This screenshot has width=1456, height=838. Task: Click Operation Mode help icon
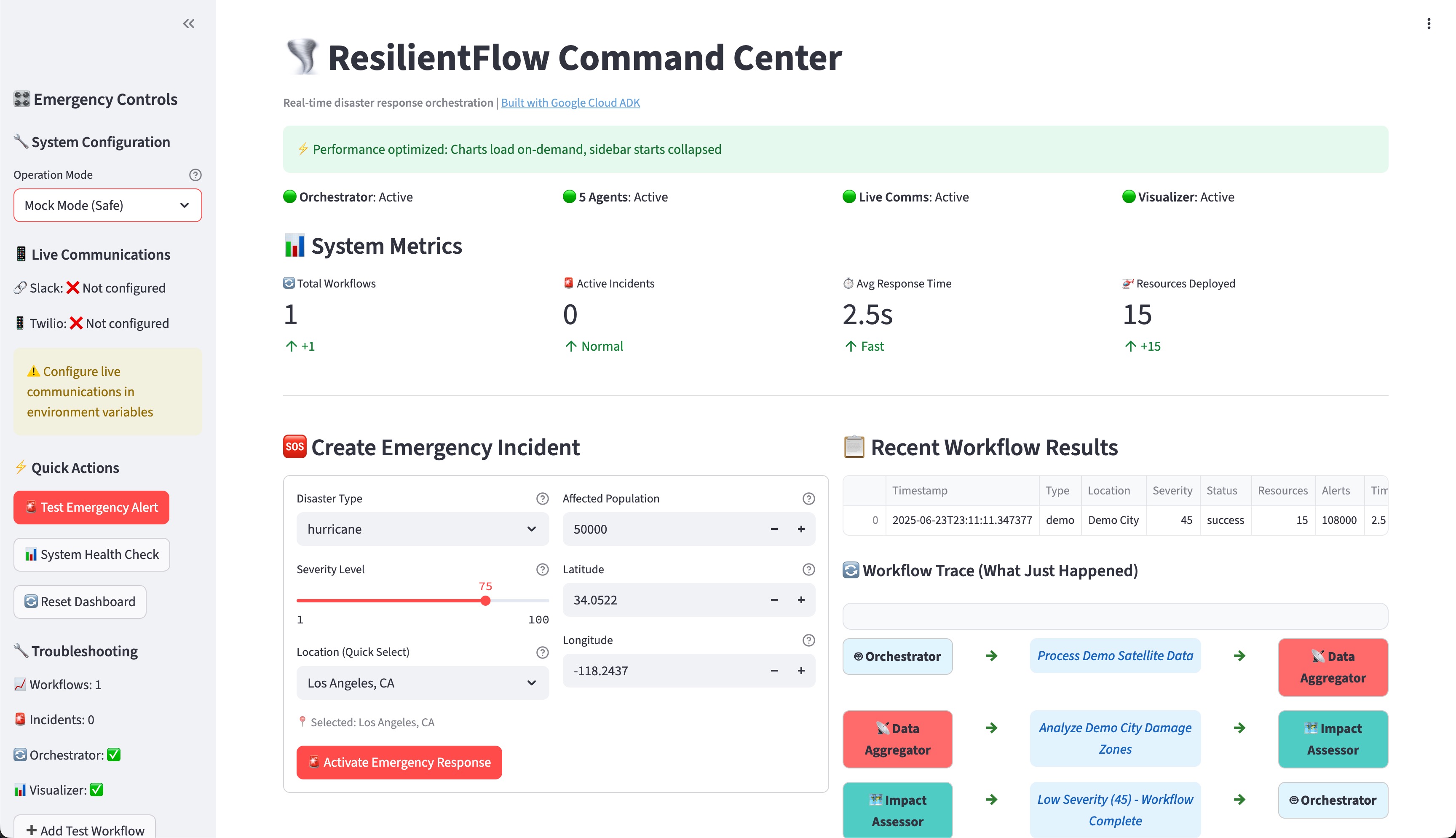click(x=195, y=175)
